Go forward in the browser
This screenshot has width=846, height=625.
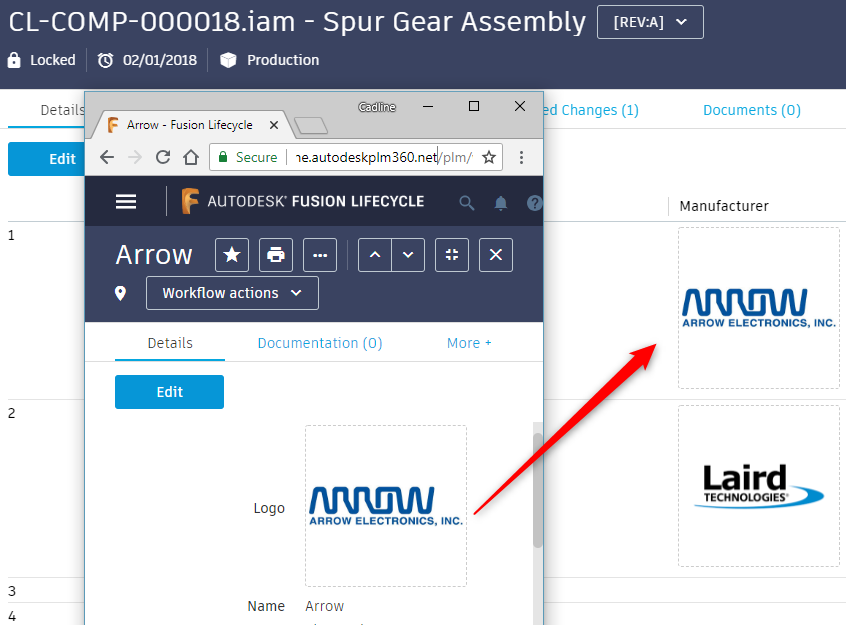(x=135, y=157)
